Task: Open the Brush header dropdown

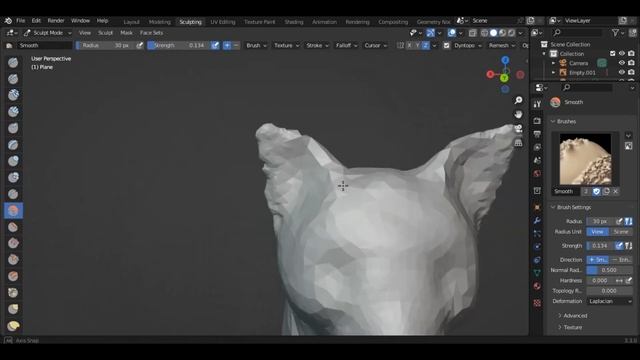Action: (256, 46)
